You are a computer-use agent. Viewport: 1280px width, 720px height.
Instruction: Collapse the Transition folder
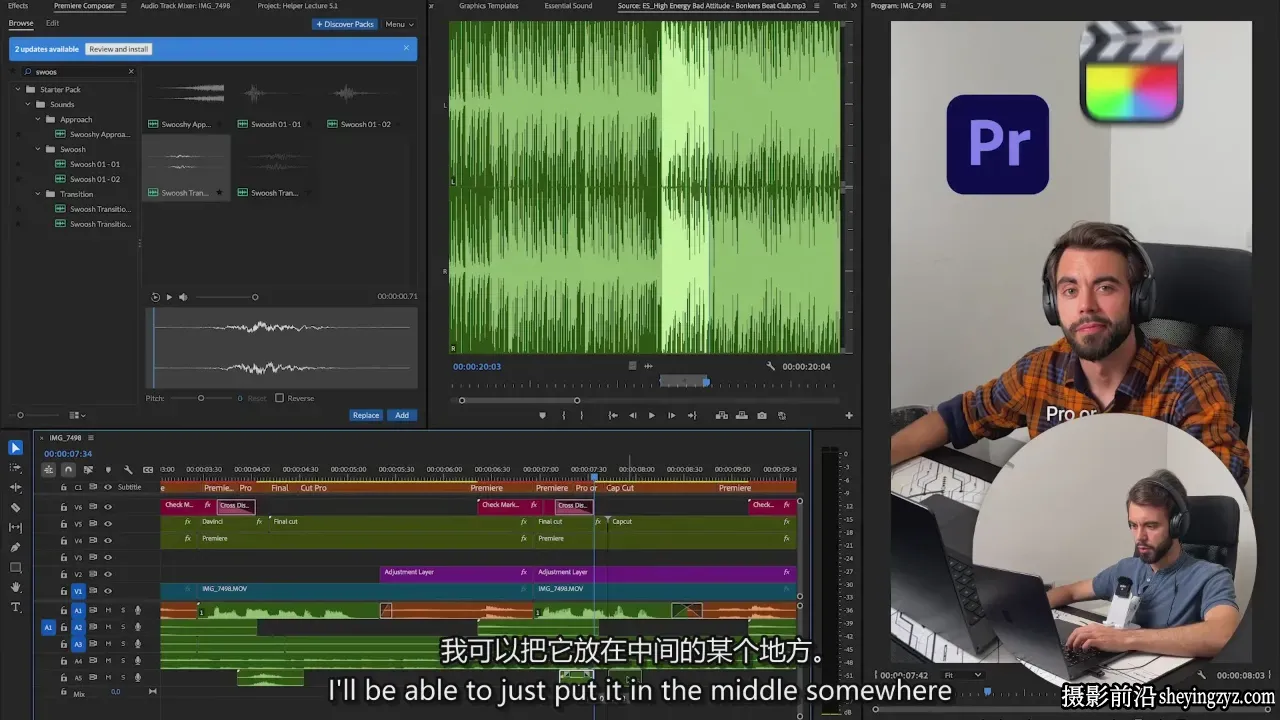click(38, 194)
